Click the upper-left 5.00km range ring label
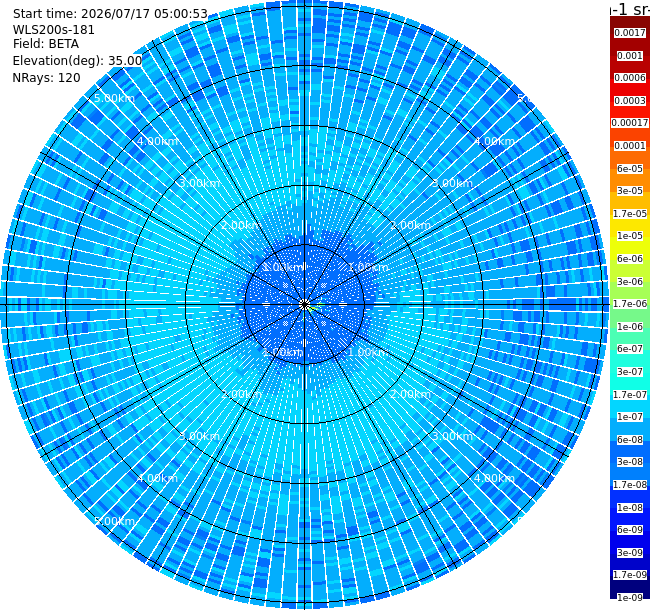The width and height of the screenshot is (650, 610). click(114, 98)
